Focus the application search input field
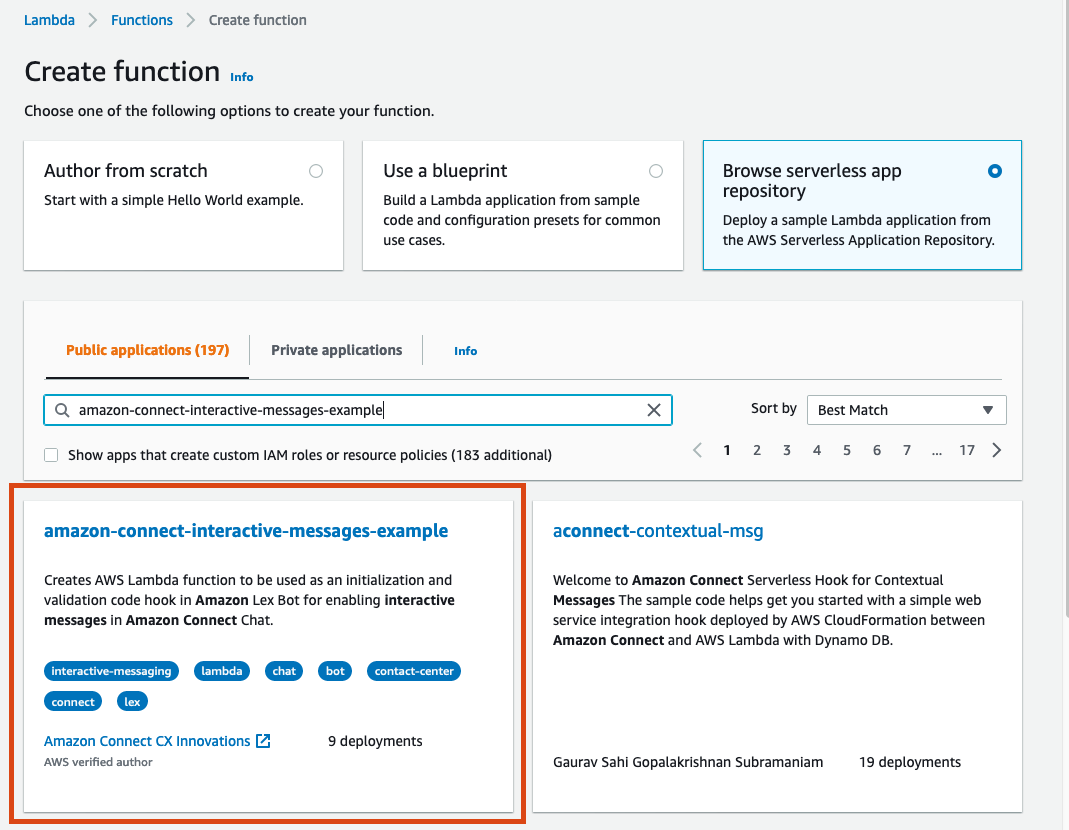The width and height of the screenshot is (1069, 830). pos(358,410)
